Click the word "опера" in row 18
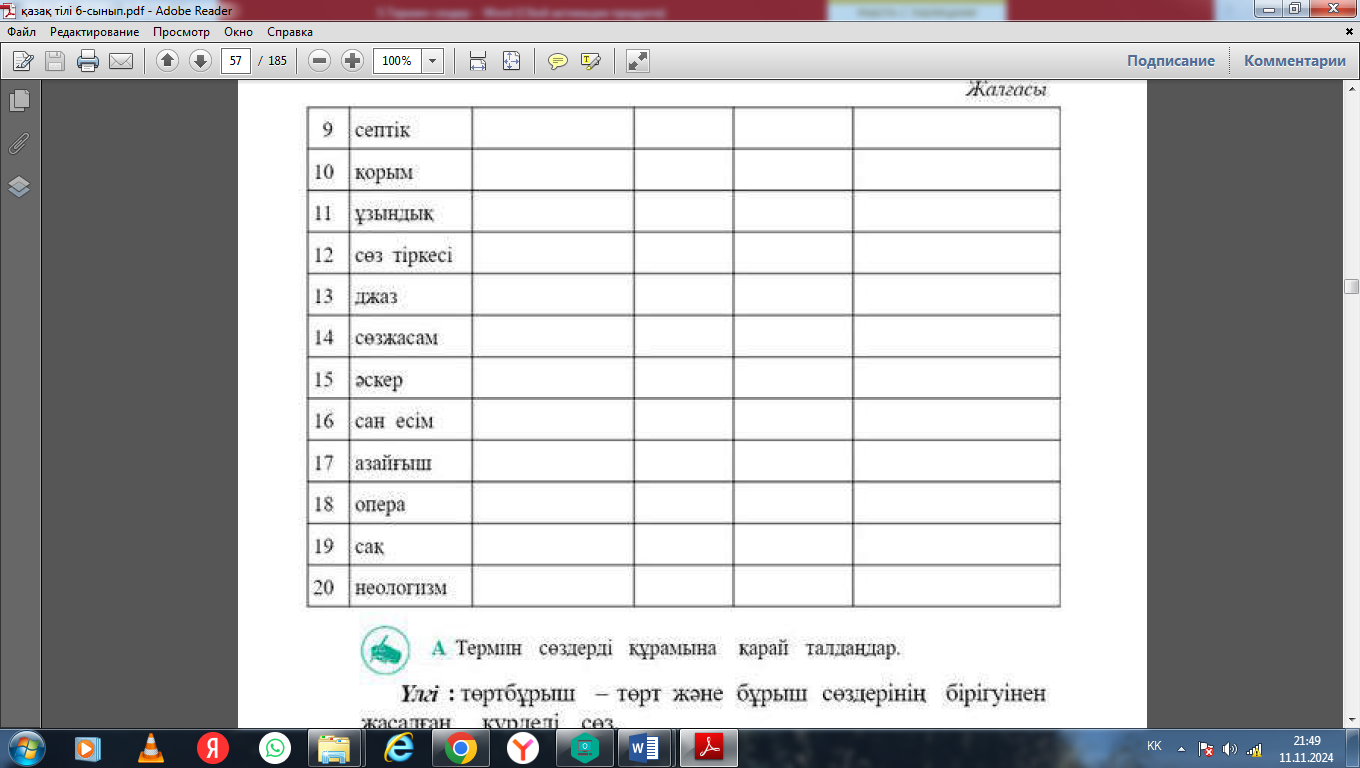 (x=381, y=505)
